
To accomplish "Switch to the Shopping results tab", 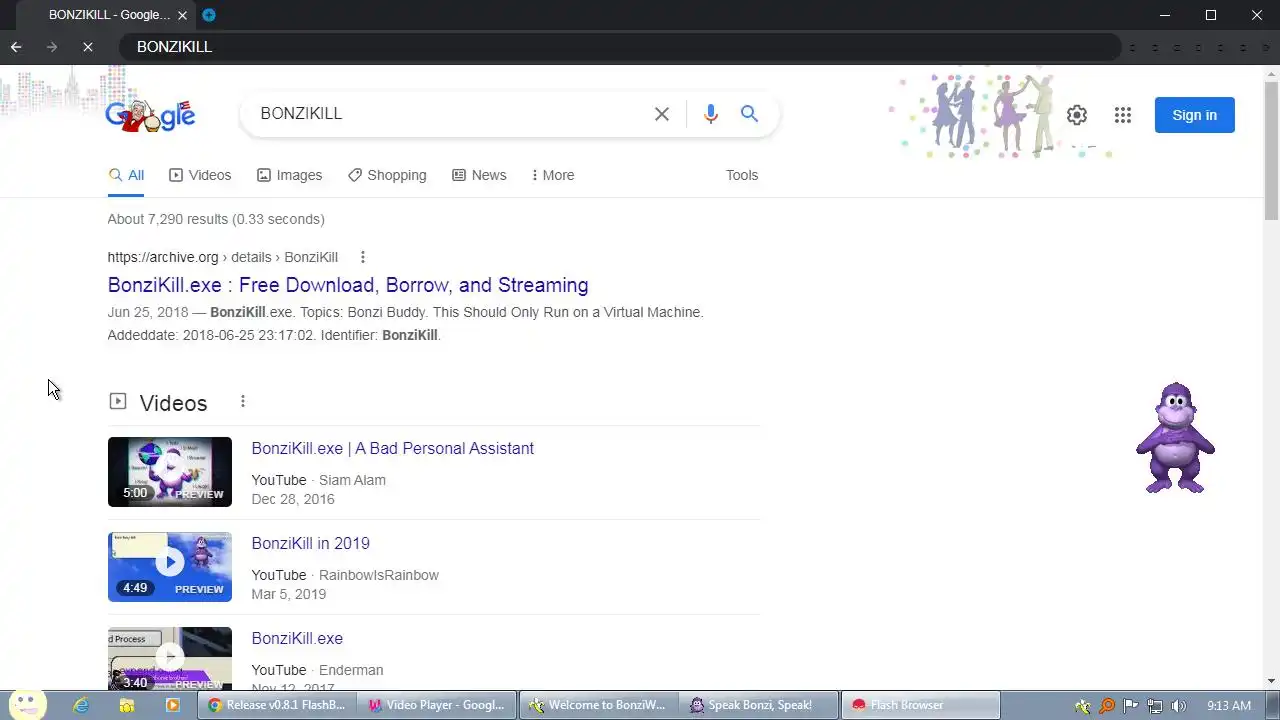I will coord(387,175).
